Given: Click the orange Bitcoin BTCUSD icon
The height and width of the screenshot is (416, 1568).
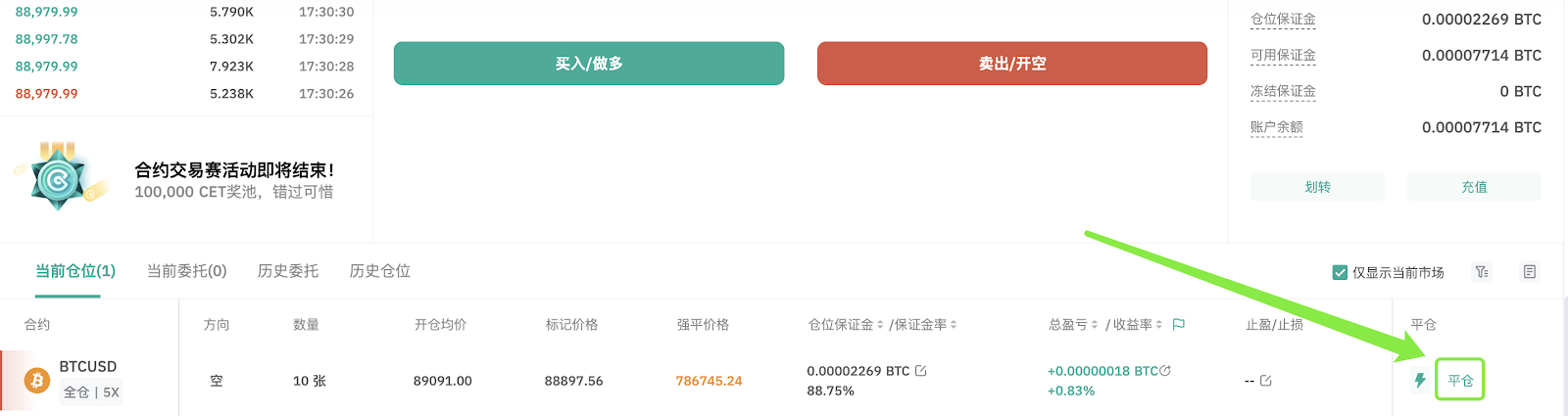Looking at the screenshot, I should tap(37, 380).
